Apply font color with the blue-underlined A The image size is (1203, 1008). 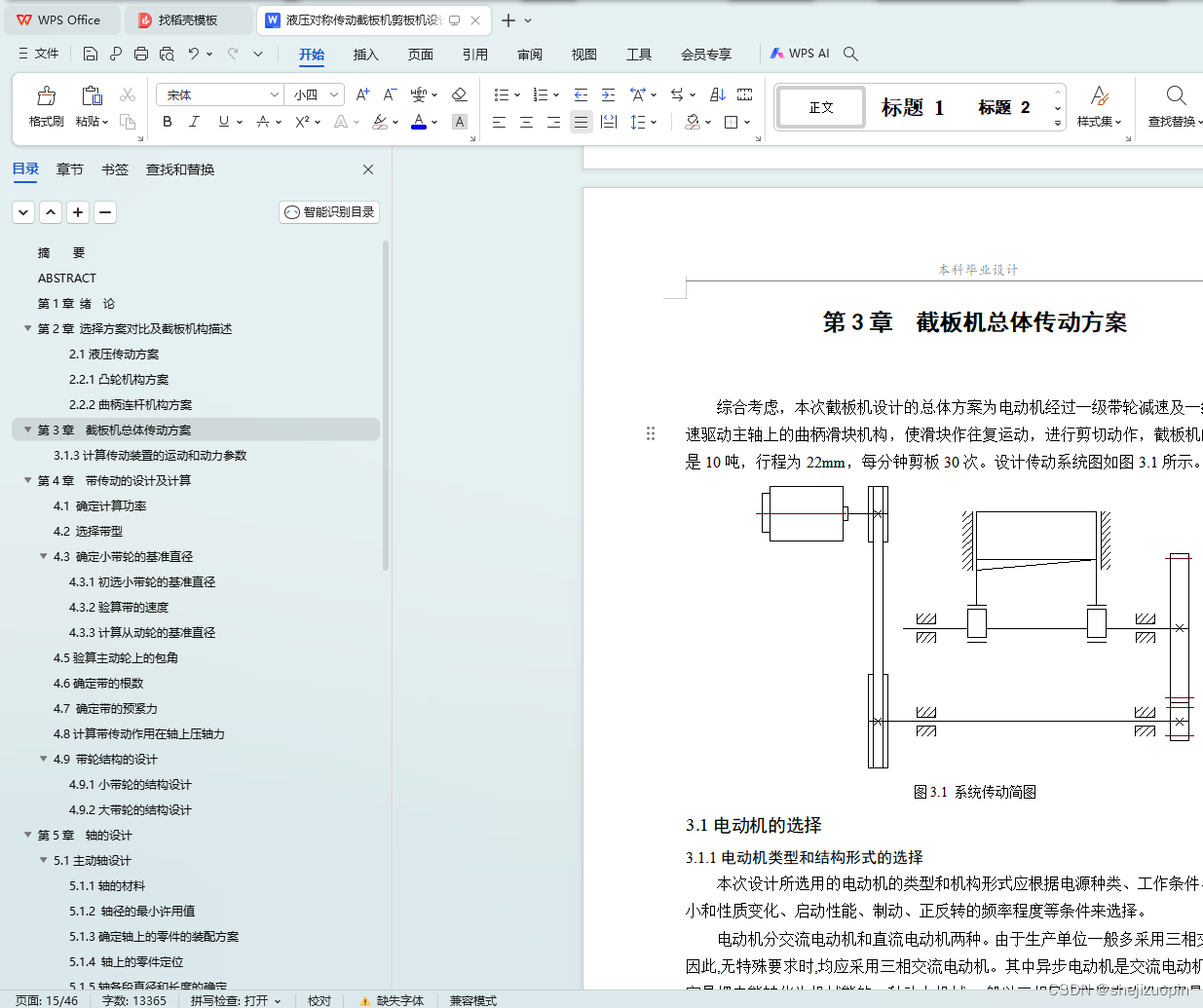tap(419, 122)
